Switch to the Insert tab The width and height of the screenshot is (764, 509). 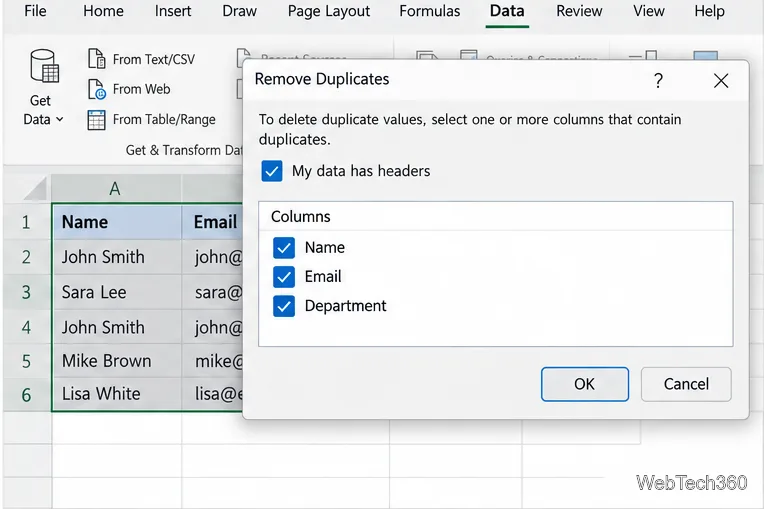tap(173, 11)
